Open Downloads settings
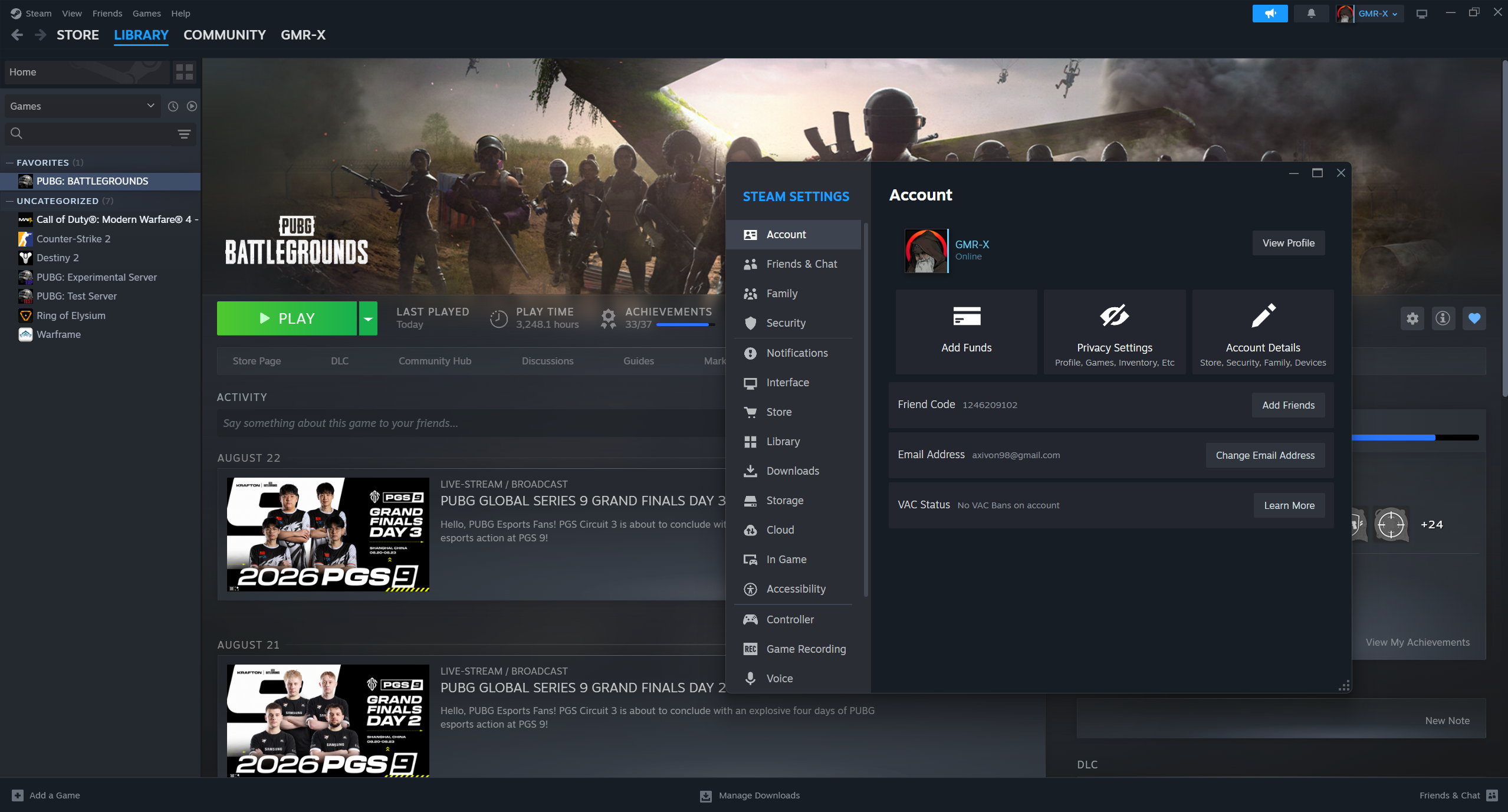The image size is (1508, 812). 794,471
